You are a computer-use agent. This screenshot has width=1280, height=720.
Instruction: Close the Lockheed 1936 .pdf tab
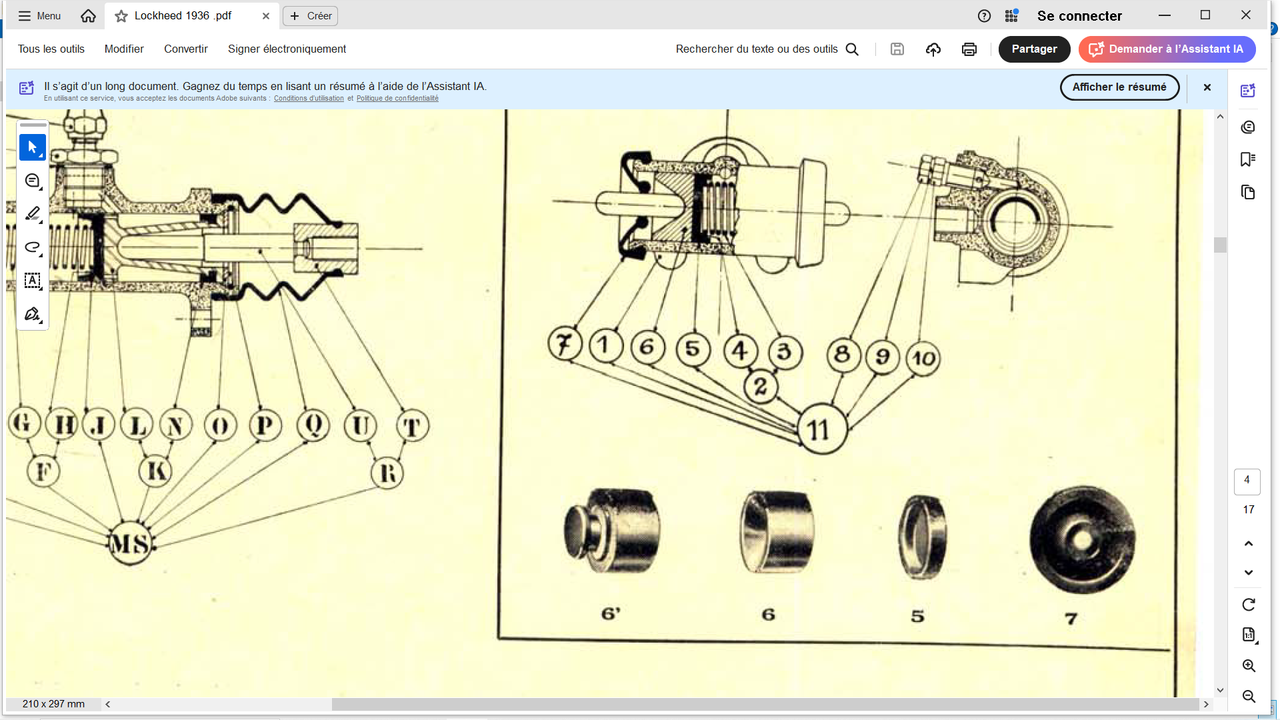pyautogui.click(x=265, y=16)
